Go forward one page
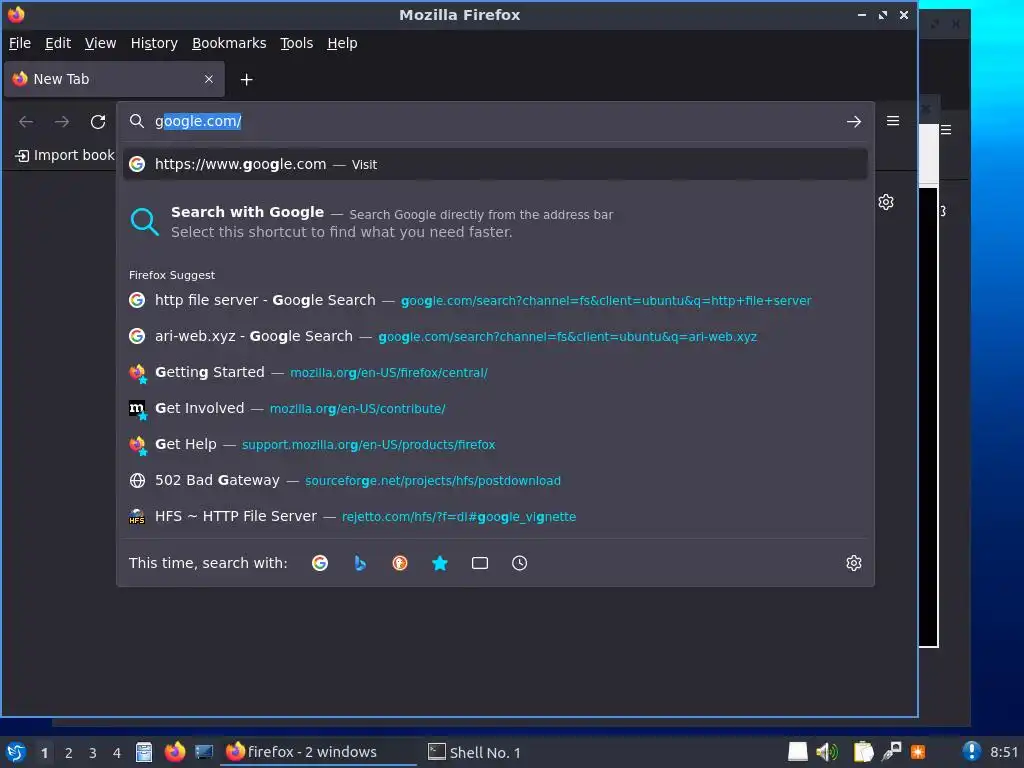The width and height of the screenshot is (1024, 768). 62,121
